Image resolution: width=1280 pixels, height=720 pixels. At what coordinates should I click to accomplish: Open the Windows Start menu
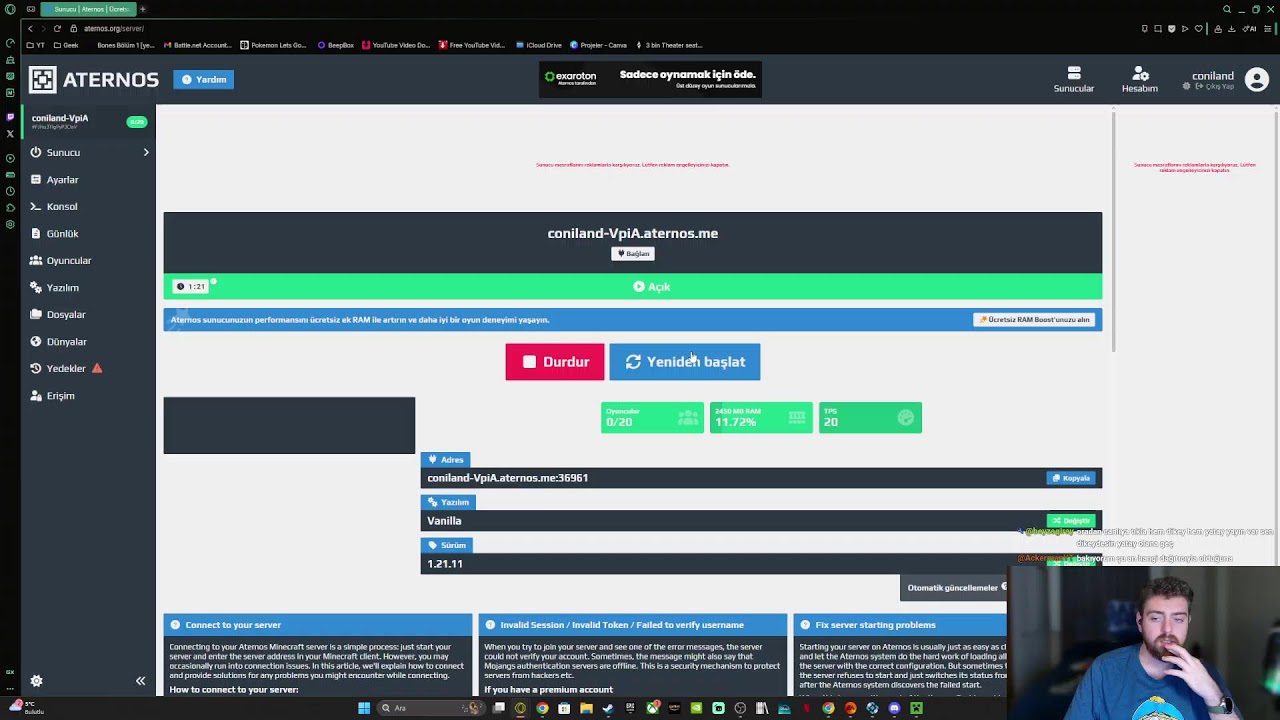click(364, 708)
